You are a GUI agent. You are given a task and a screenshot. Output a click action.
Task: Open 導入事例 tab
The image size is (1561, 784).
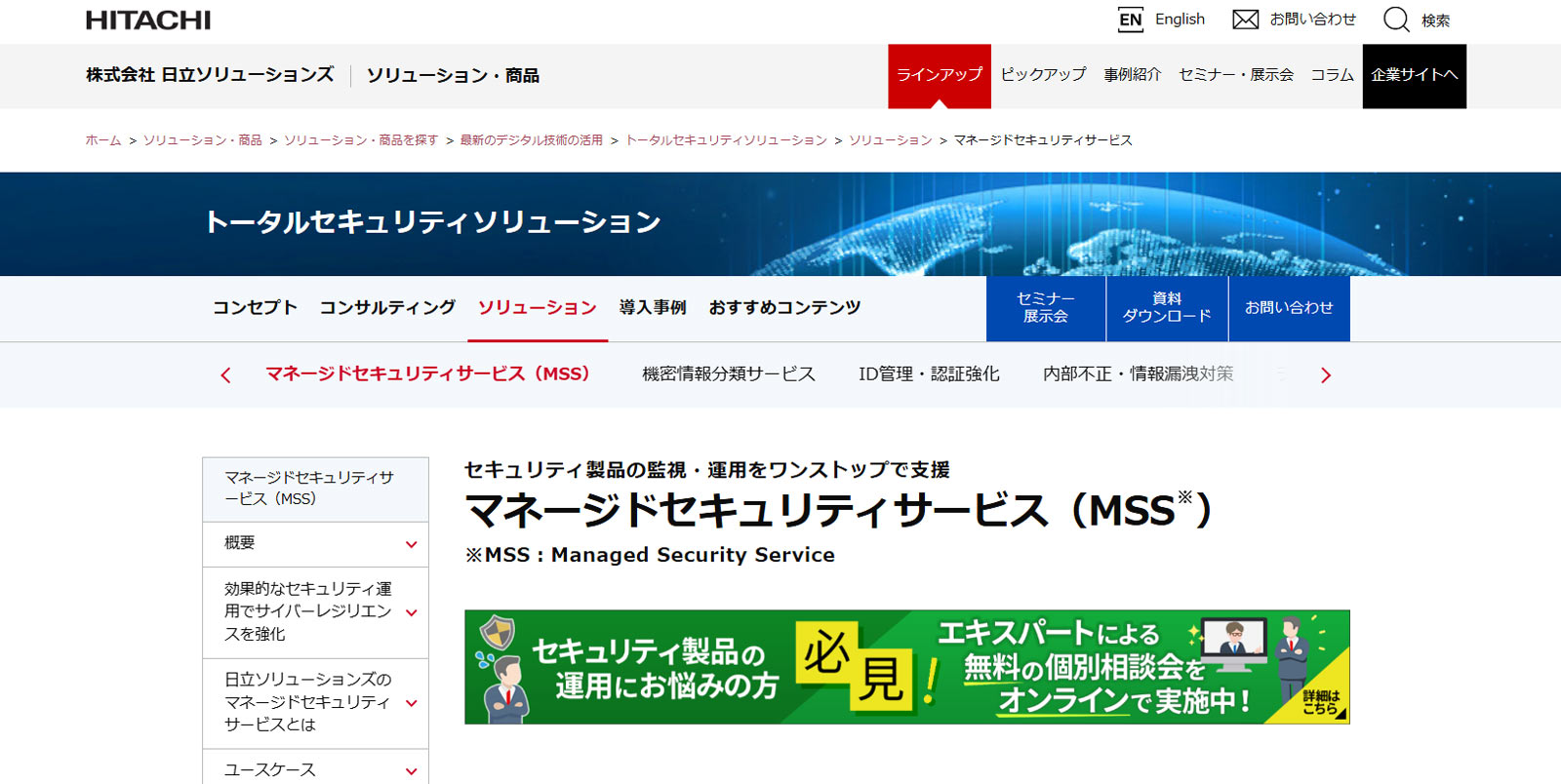pyautogui.click(x=653, y=307)
